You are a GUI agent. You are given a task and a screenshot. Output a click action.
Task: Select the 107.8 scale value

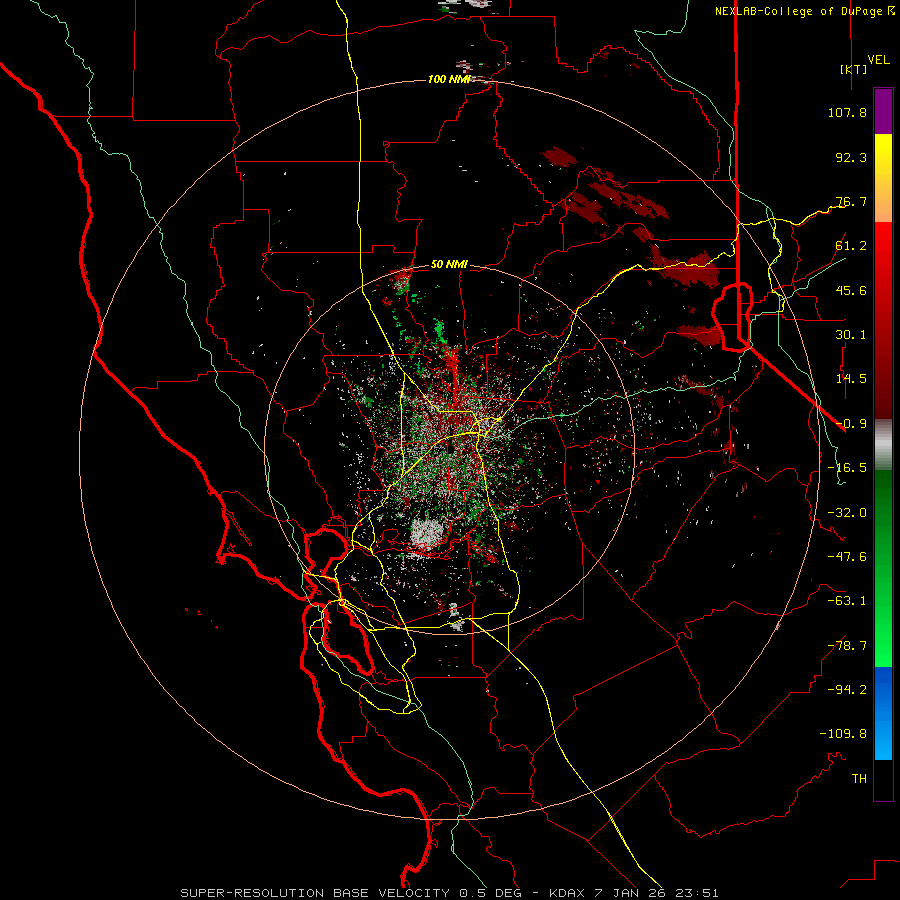pyautogui.click(x=847, y=112)
